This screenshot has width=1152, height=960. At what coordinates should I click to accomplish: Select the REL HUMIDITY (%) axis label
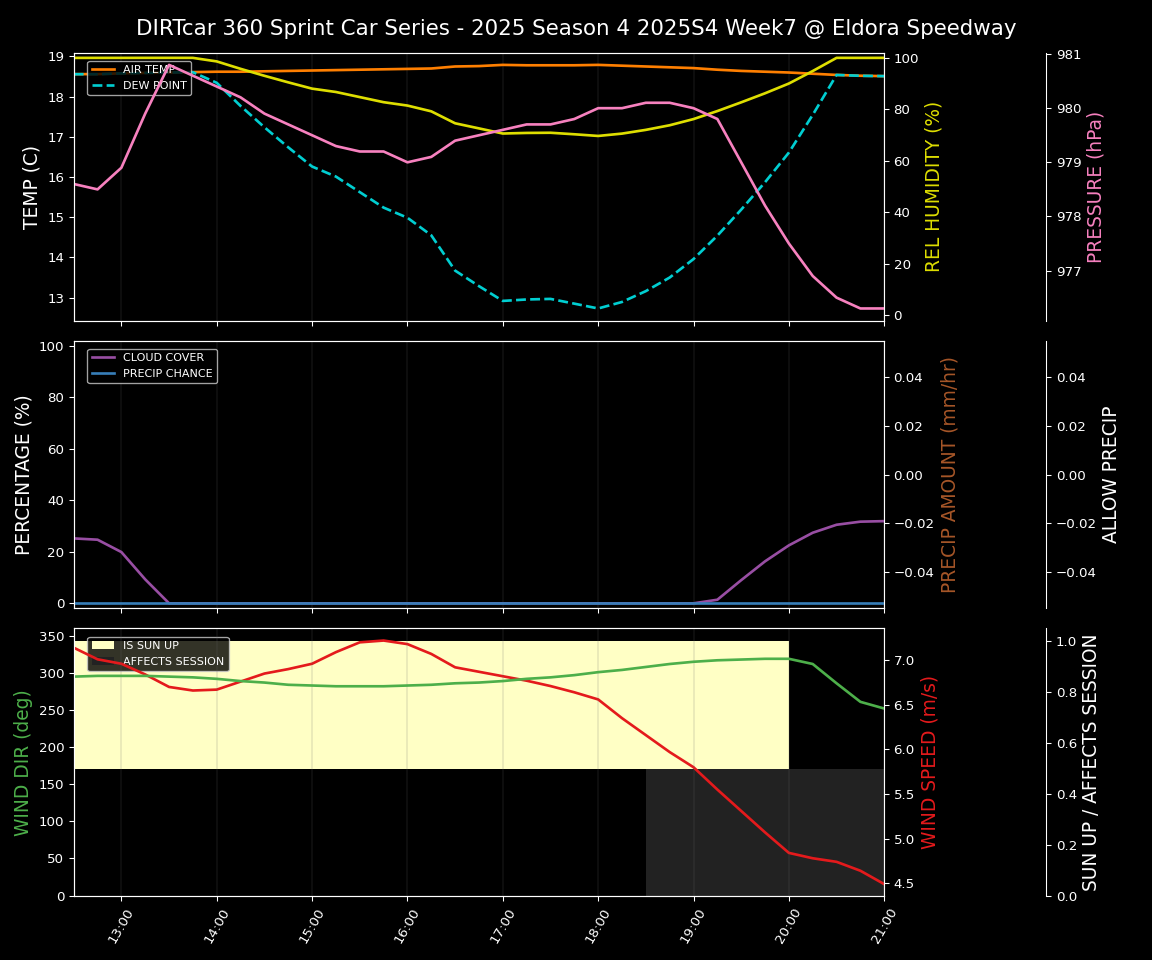[933, 187]
